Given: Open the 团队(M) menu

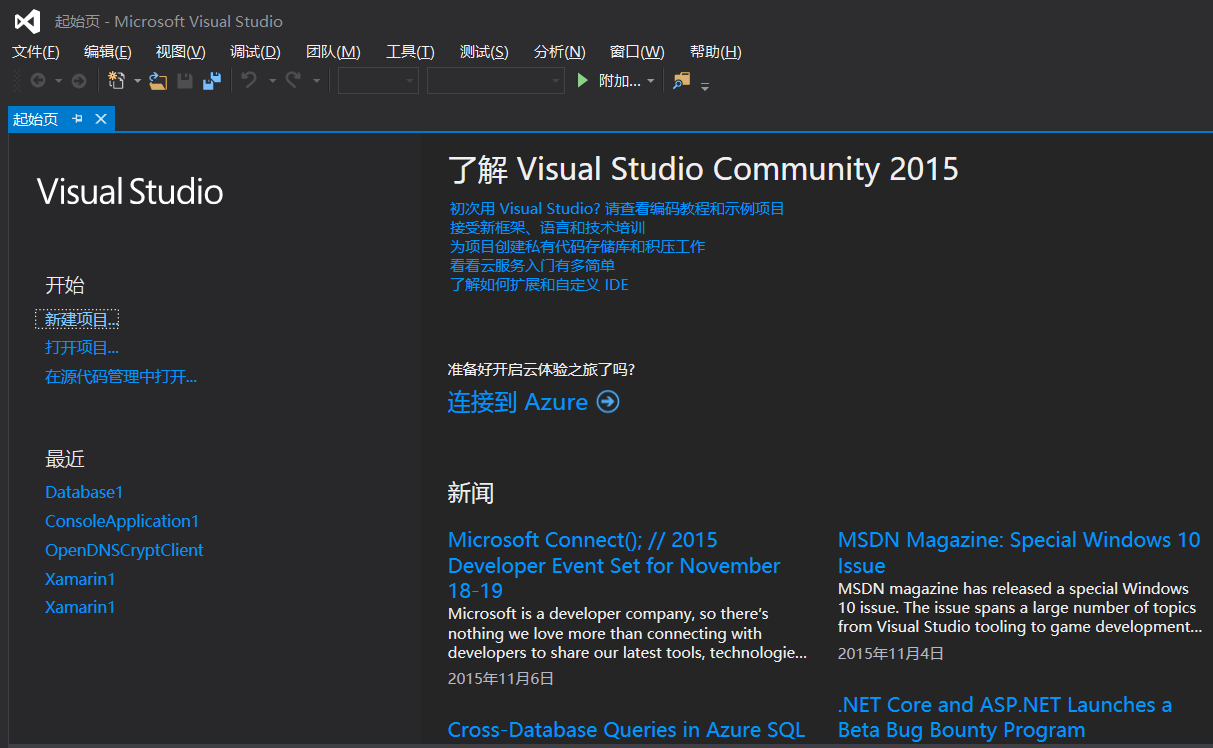Looking at the screenshot, I should [x=333, y=52].
